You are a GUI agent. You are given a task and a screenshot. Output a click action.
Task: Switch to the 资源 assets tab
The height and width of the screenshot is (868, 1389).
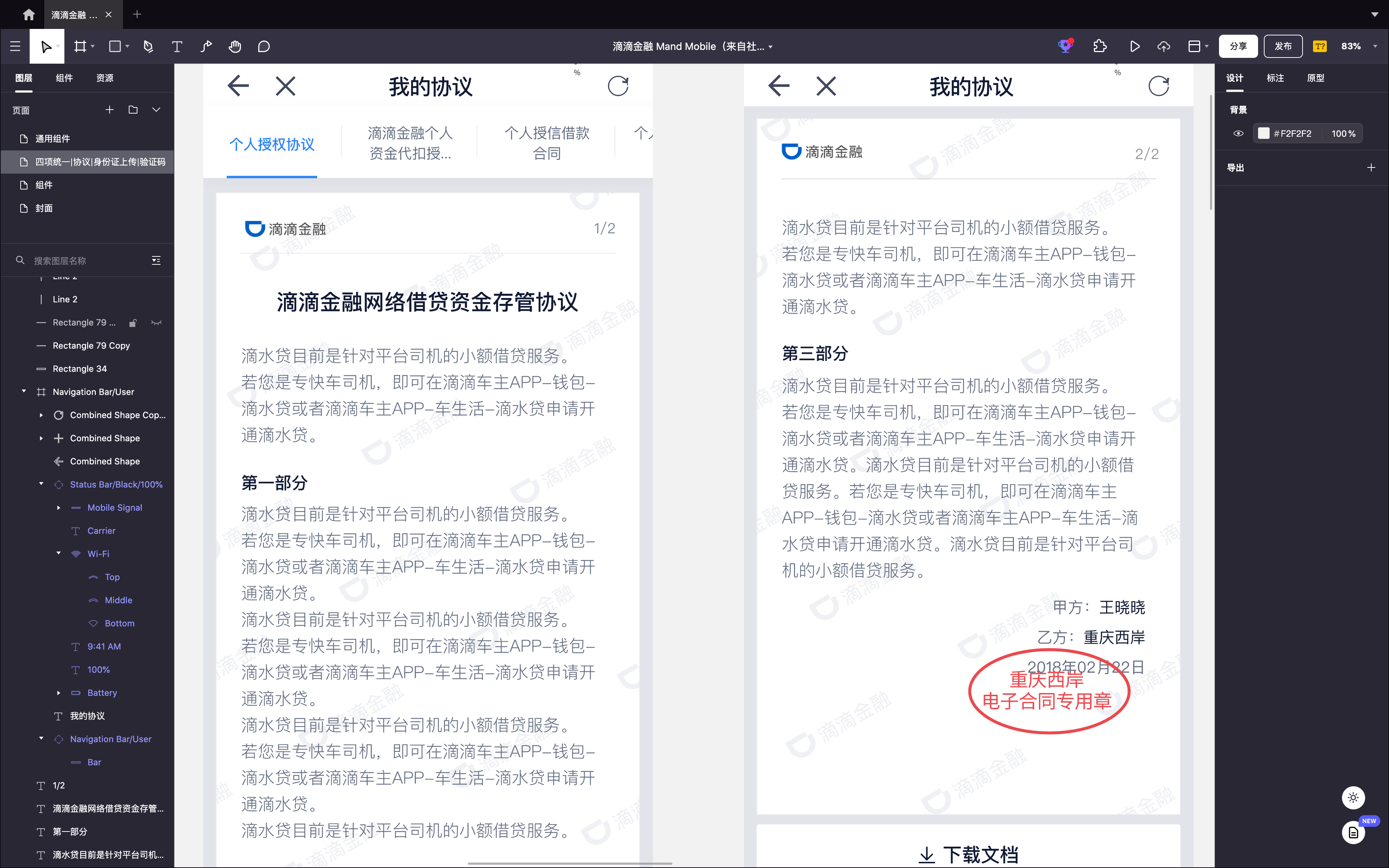105,78
